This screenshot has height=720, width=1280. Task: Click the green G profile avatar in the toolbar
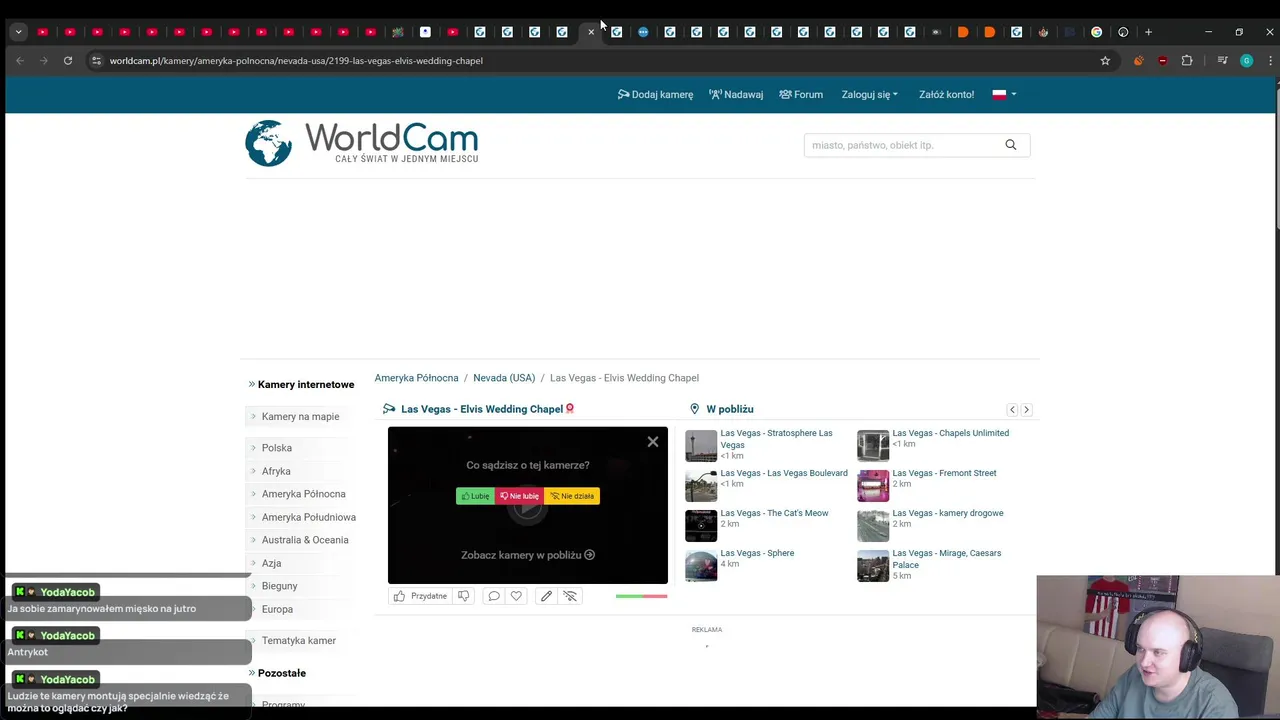tap(1246, 61)
